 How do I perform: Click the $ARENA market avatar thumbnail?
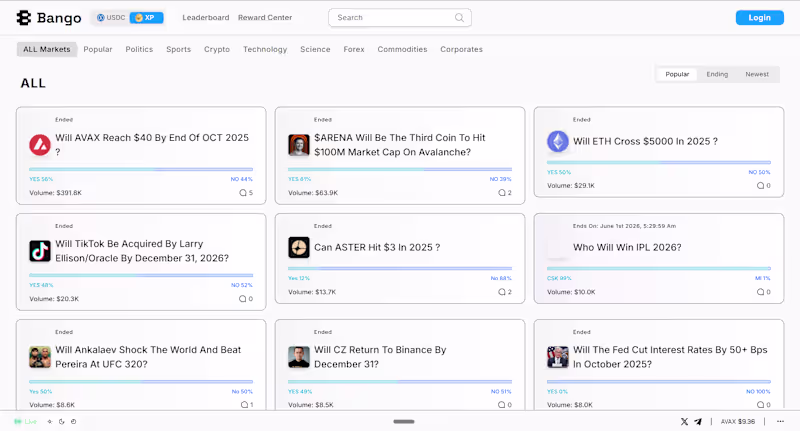point(298,145)
